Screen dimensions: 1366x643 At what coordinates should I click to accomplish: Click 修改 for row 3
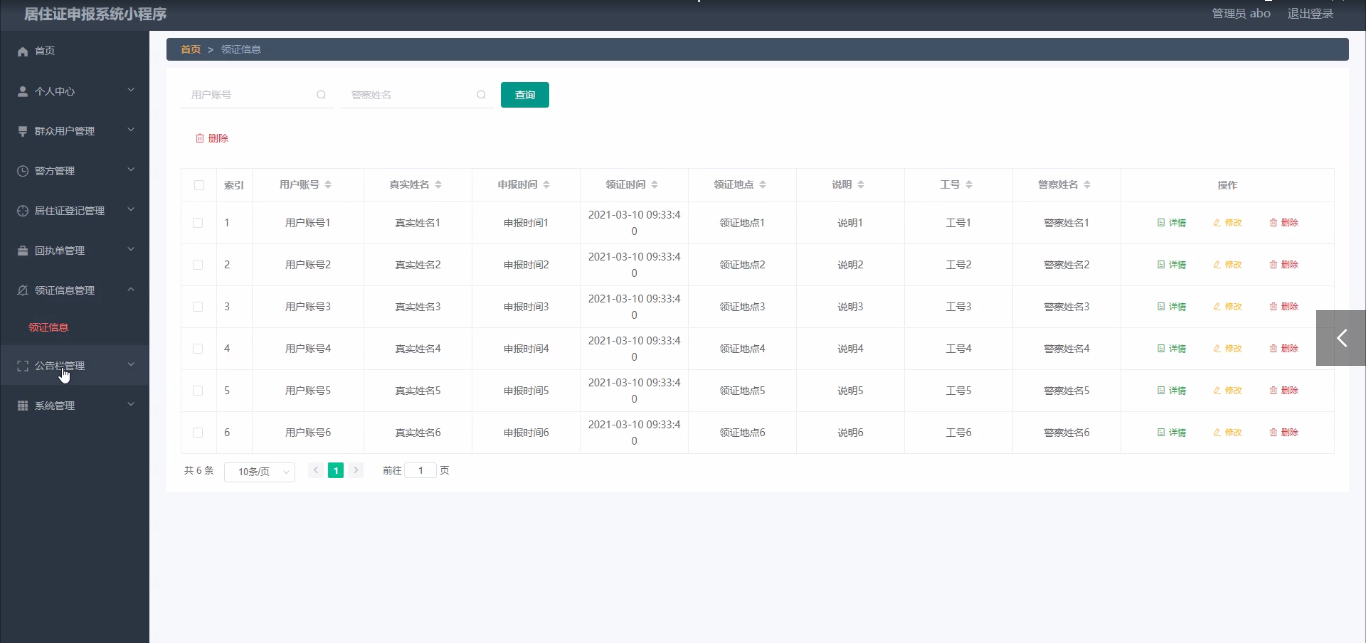(x=1228, y=307)
